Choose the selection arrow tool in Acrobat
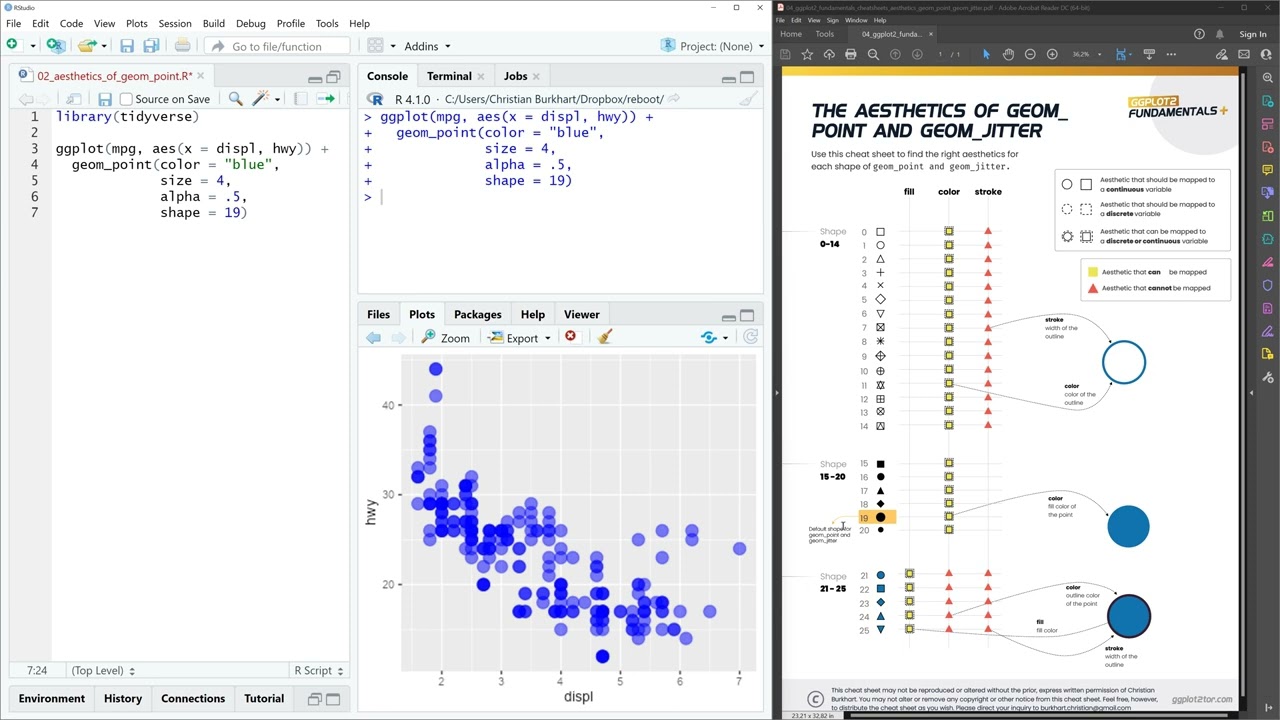 click(986, 54)
